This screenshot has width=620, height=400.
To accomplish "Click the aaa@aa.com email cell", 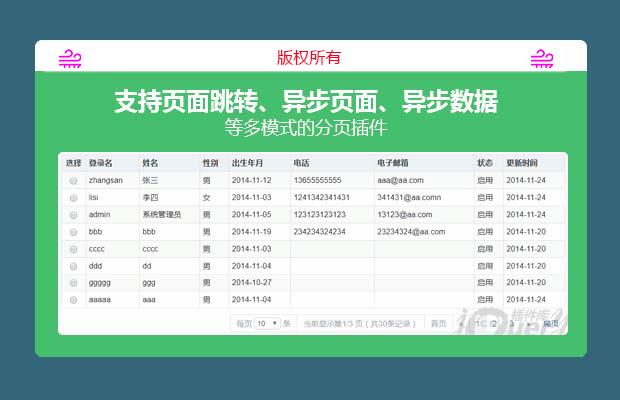I will (400, 181).
